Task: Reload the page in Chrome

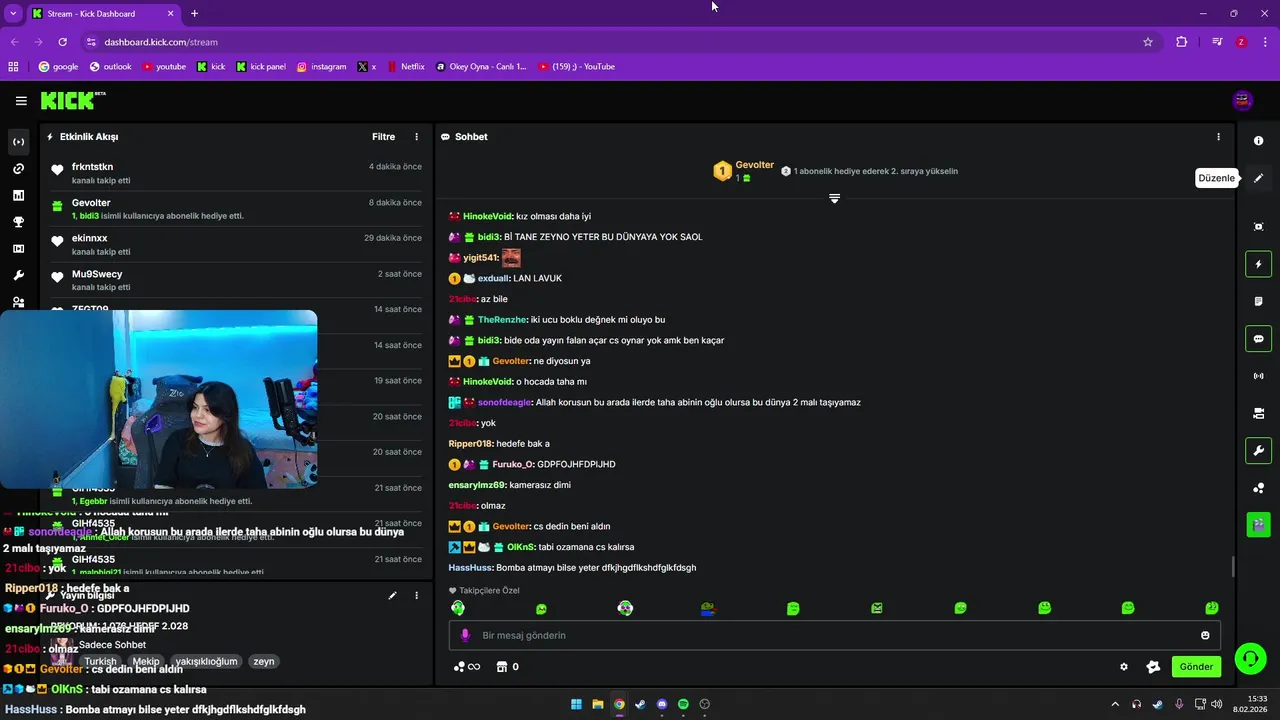Action: 63,42
